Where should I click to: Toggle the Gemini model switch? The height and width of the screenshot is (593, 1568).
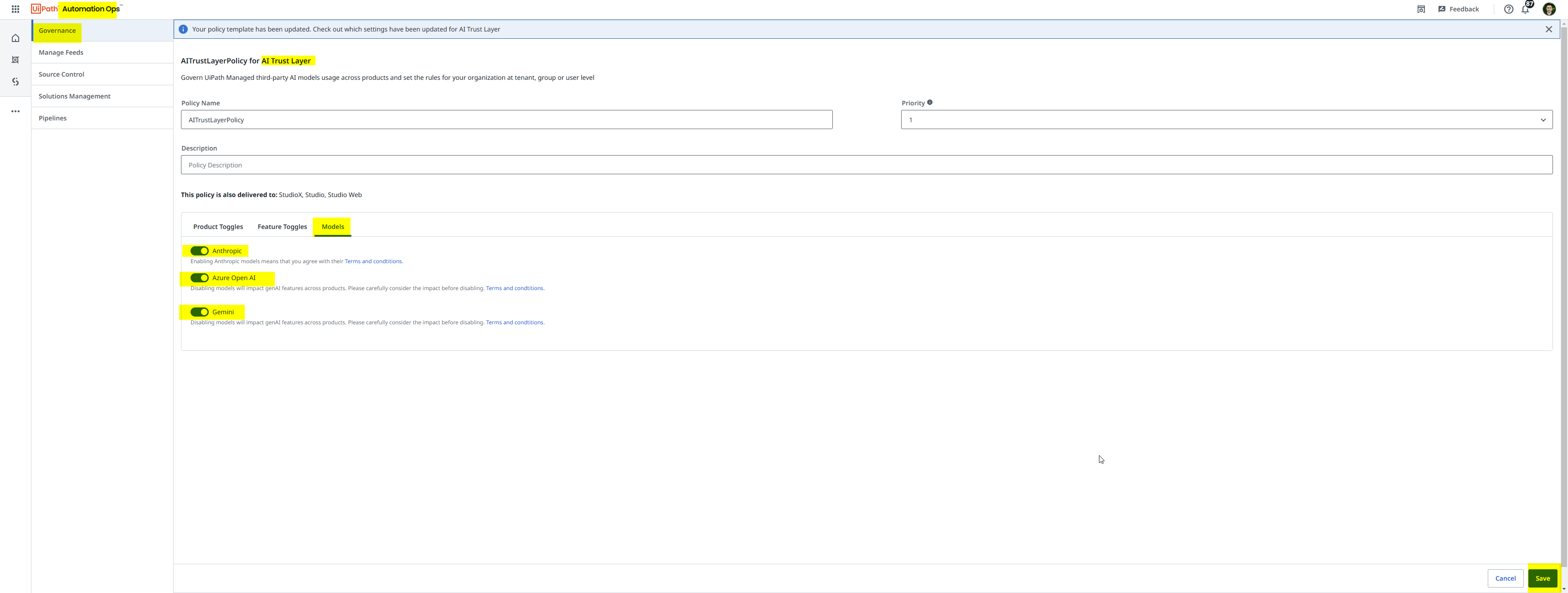click(x=199, y=312)
